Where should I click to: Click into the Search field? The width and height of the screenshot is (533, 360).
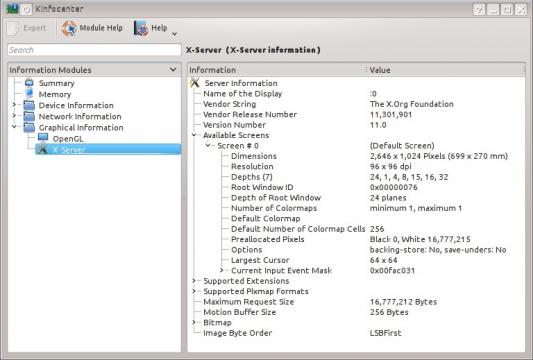(94, 50)
